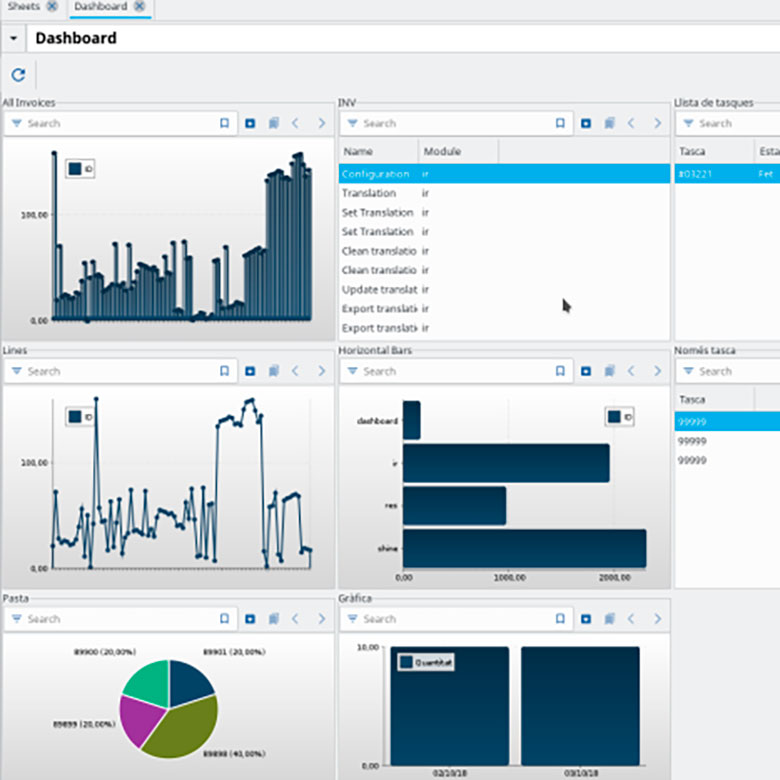Image resolution: width=780 pixels, height=780 pixels.
Task: Click into the Lines panel search field
Action: (x=119, y=371)
